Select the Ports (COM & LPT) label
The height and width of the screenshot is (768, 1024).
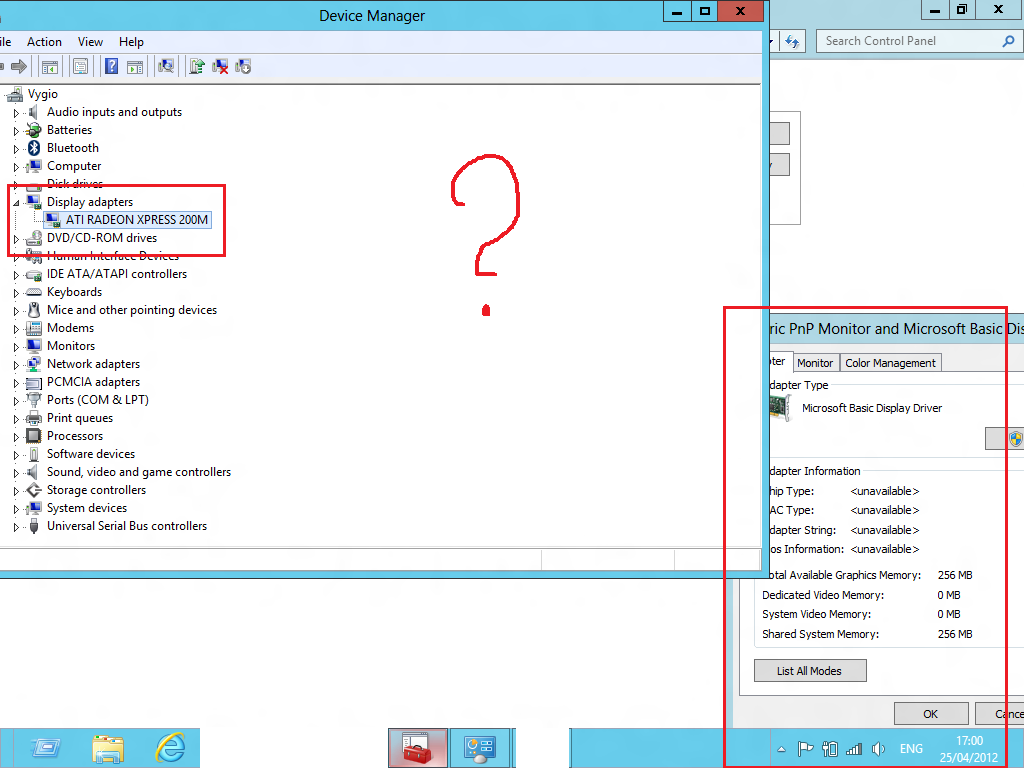coord(98,400)
